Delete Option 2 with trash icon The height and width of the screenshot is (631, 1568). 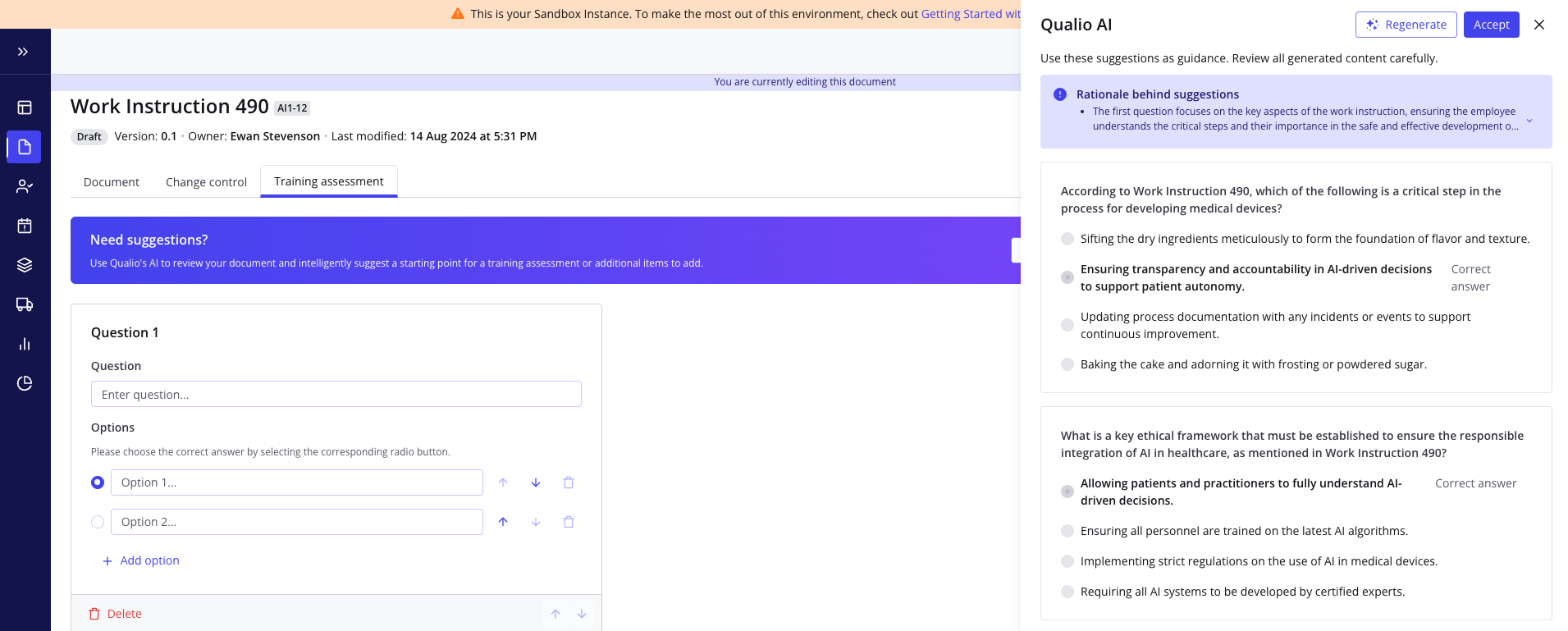click(x=569, y=522)
